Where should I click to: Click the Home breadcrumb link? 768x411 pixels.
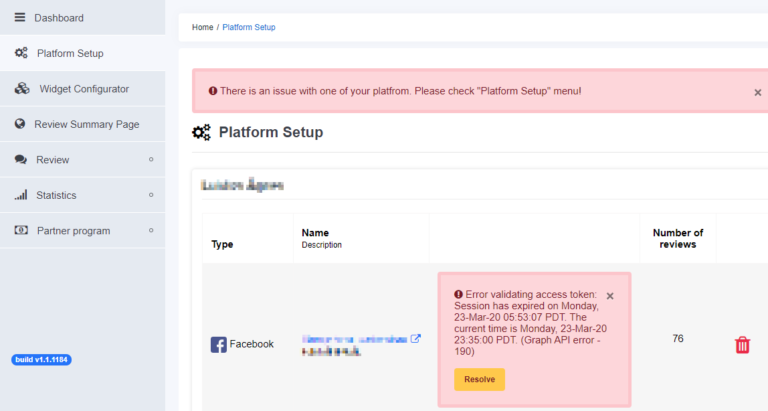click(202, 27)
